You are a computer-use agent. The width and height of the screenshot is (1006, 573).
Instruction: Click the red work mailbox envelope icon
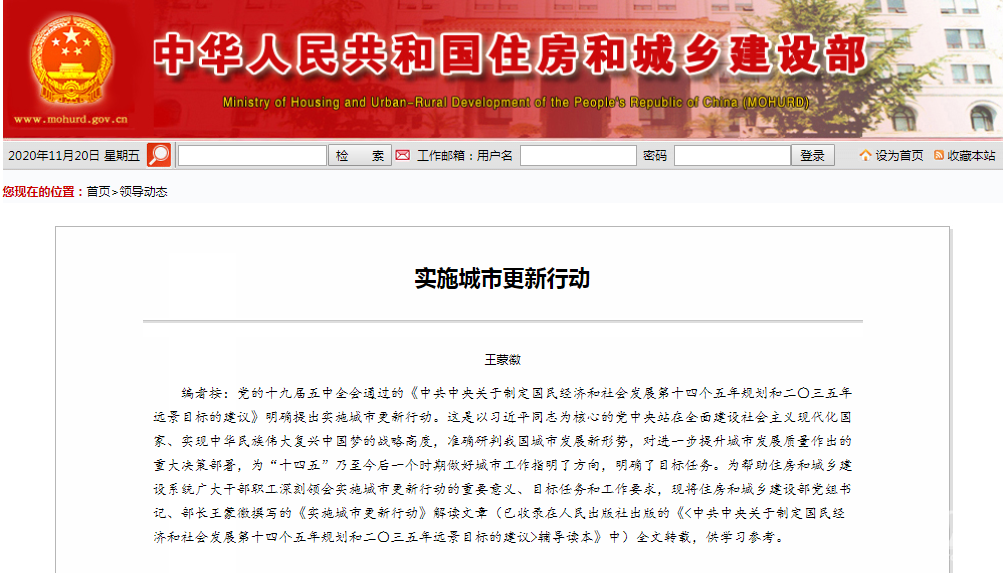pyautogui.click(x=403, y=155)
